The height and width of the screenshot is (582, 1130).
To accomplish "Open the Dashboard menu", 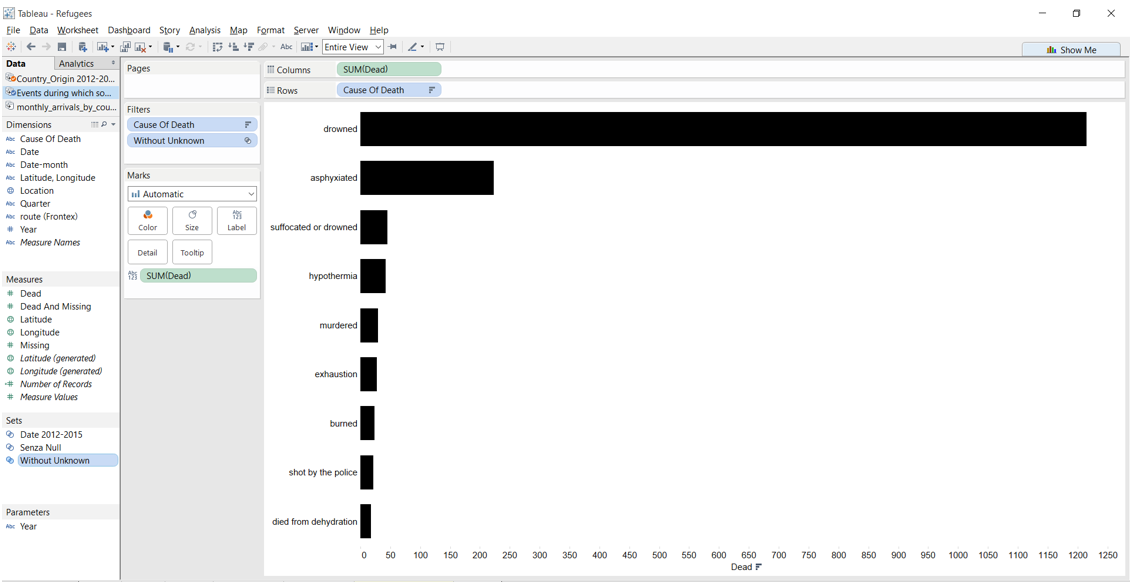I will tap(129, 30).
